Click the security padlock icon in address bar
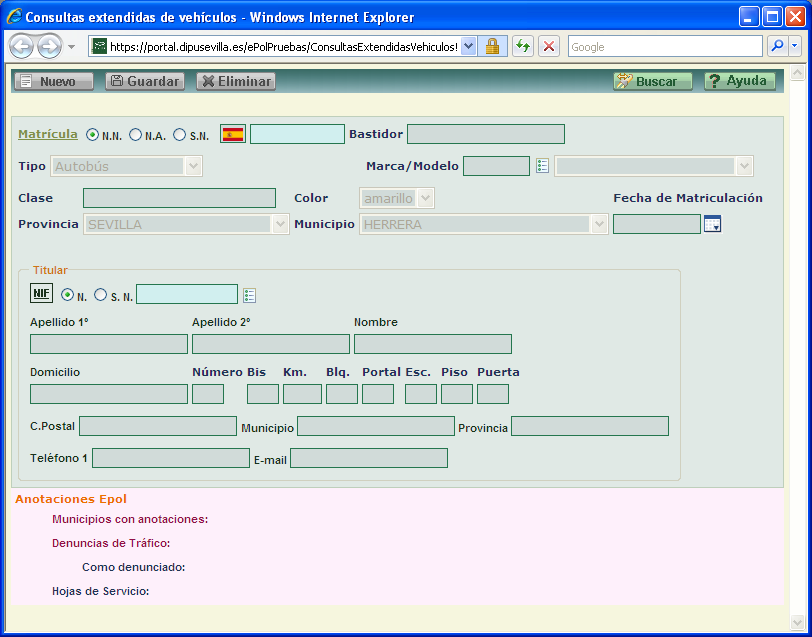 [492, 47]
